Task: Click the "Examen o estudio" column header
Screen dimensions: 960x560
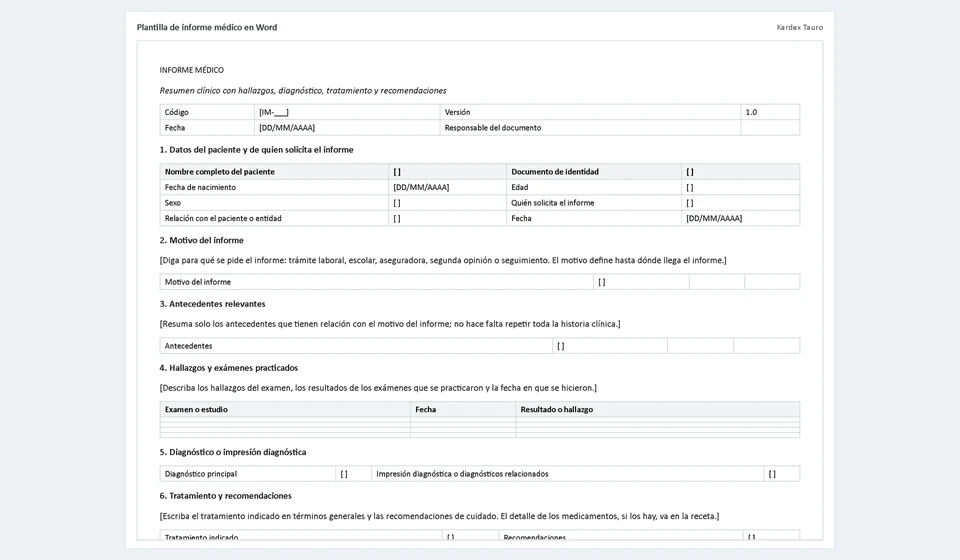Action: [x=285, y=409]
